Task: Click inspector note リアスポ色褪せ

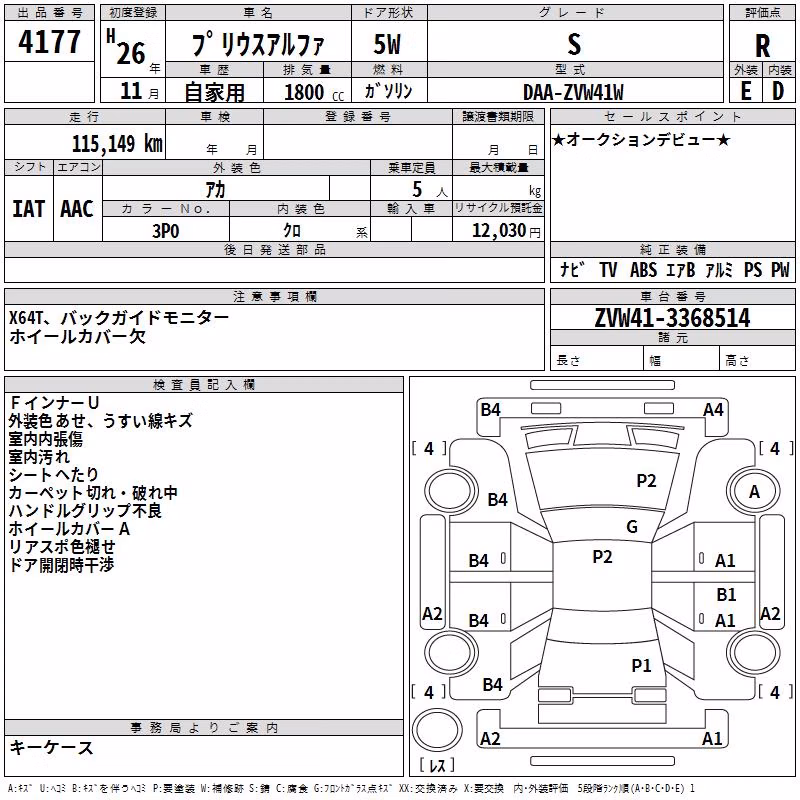Action: pyautogui.click(x=62, y=546)
